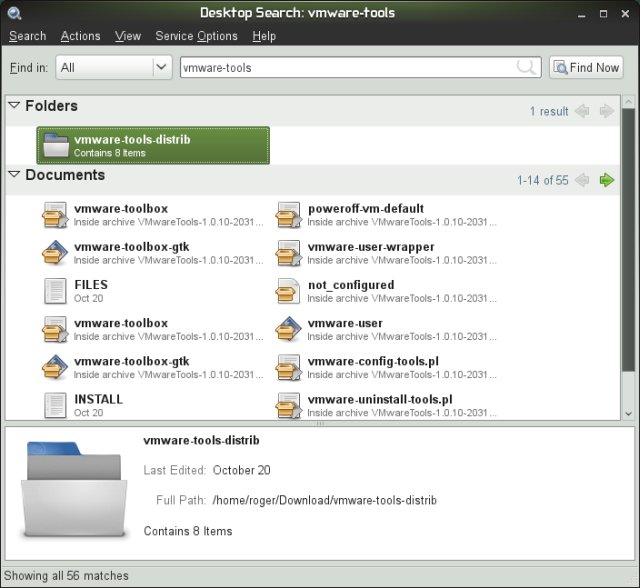This screenshot has height=588, width=640.
Task: Open the View menu
Action: [x=128, y=36]
